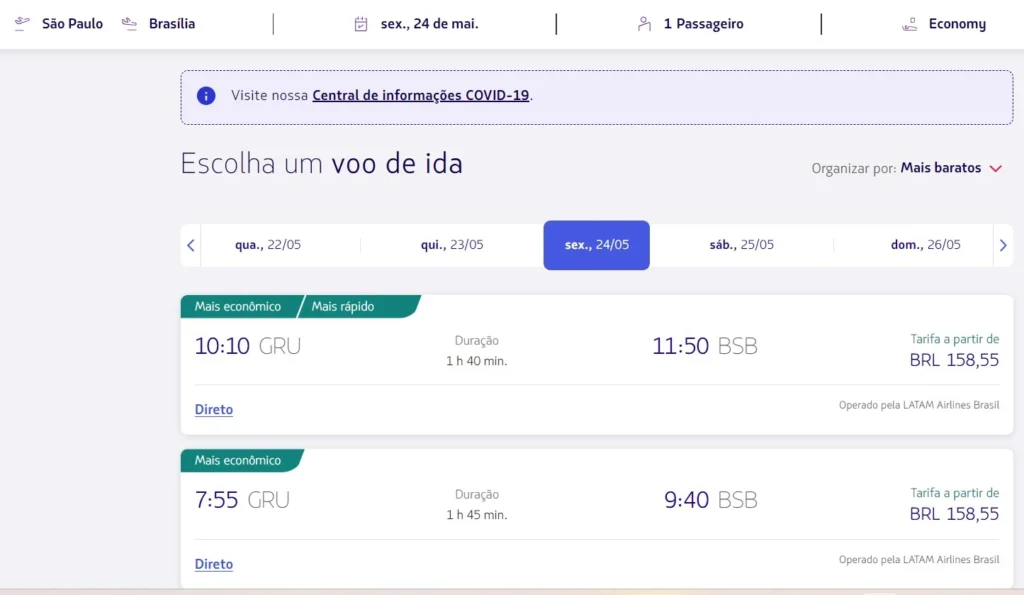This screenshot has width=1024, height=595.
Task: Open the 1 Passageiro selector
Action: (x=703, y=24)
